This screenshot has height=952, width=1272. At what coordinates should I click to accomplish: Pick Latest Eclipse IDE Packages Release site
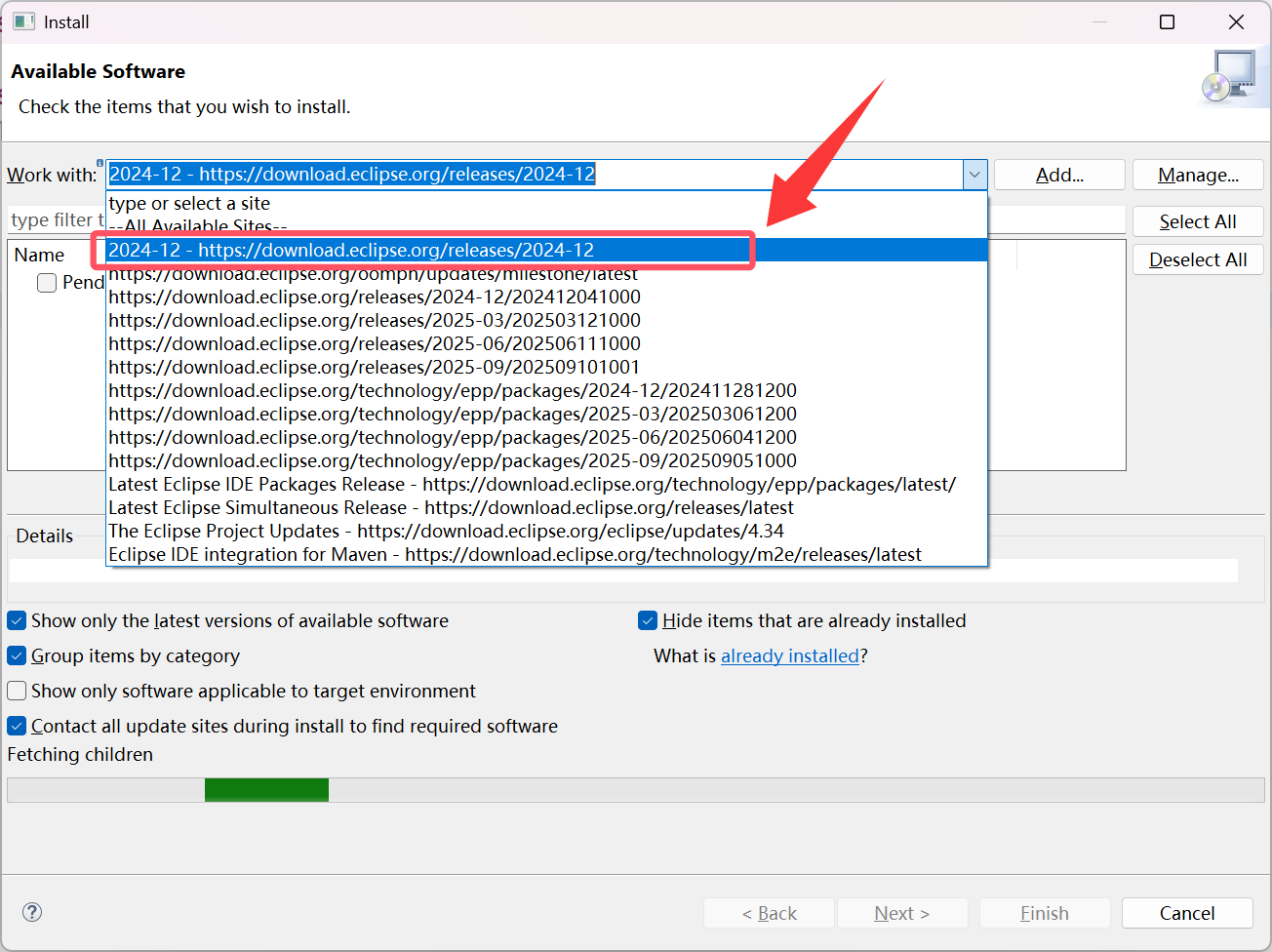coord(546,484)
